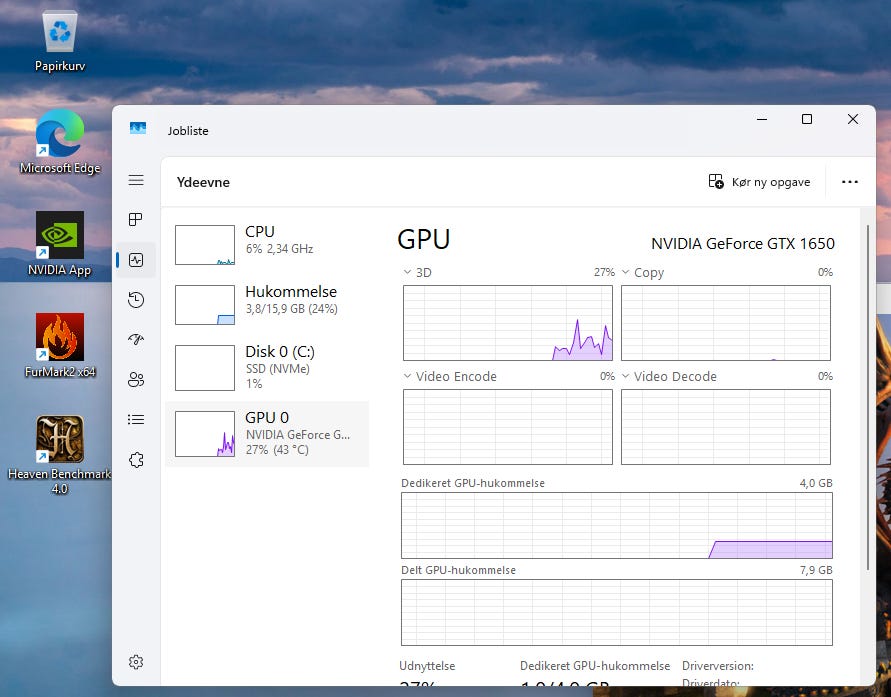Click the 'SSD (NVMe)' disk label
This screenshot has height=697, width=891.
pyautogui.click(x=277, y=369)
